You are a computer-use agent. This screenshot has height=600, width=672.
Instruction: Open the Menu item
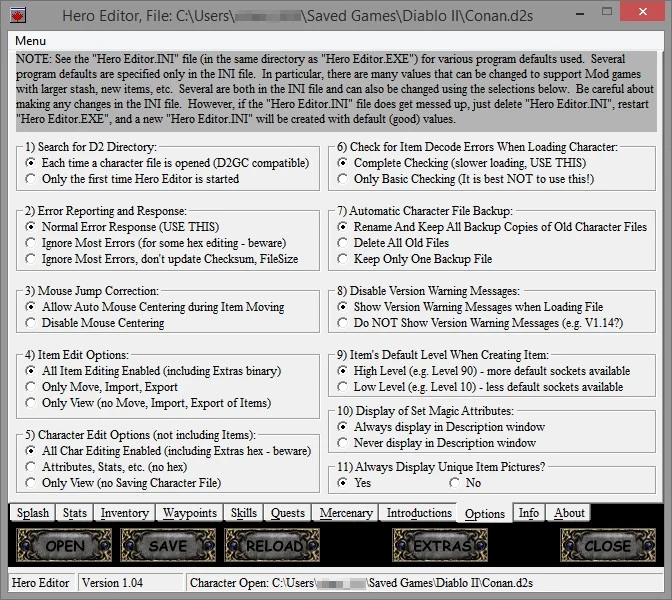(x=30, y=41)
